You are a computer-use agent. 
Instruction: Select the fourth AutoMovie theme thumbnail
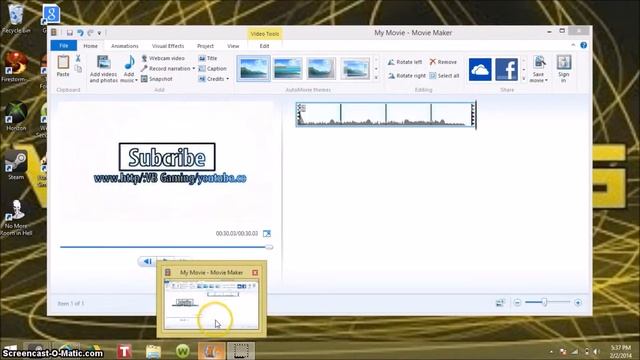[355, 68]
